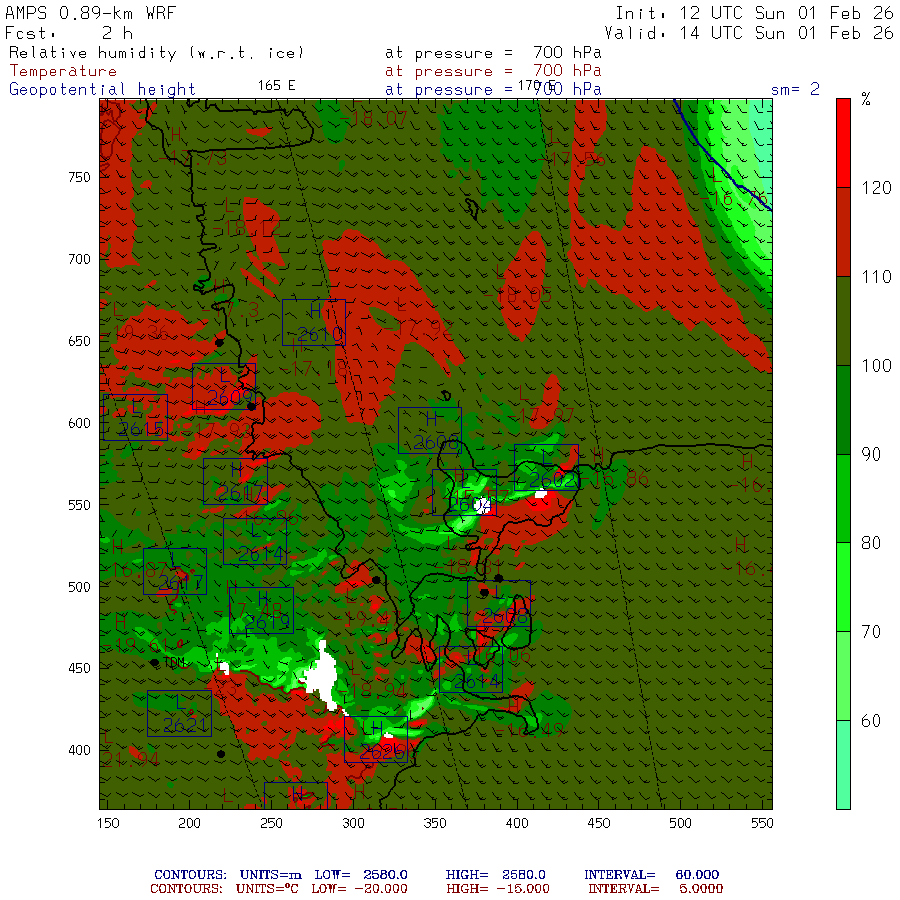
Task: Click the boxed "L 2615" height label
Action: pyautogui.click(x=135, y=417)
